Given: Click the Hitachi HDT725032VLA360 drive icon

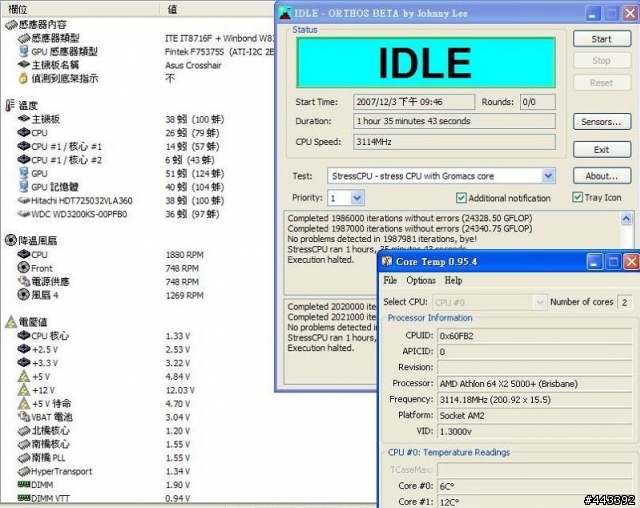Looking at the screenshot, I should [x=24, y=200].
